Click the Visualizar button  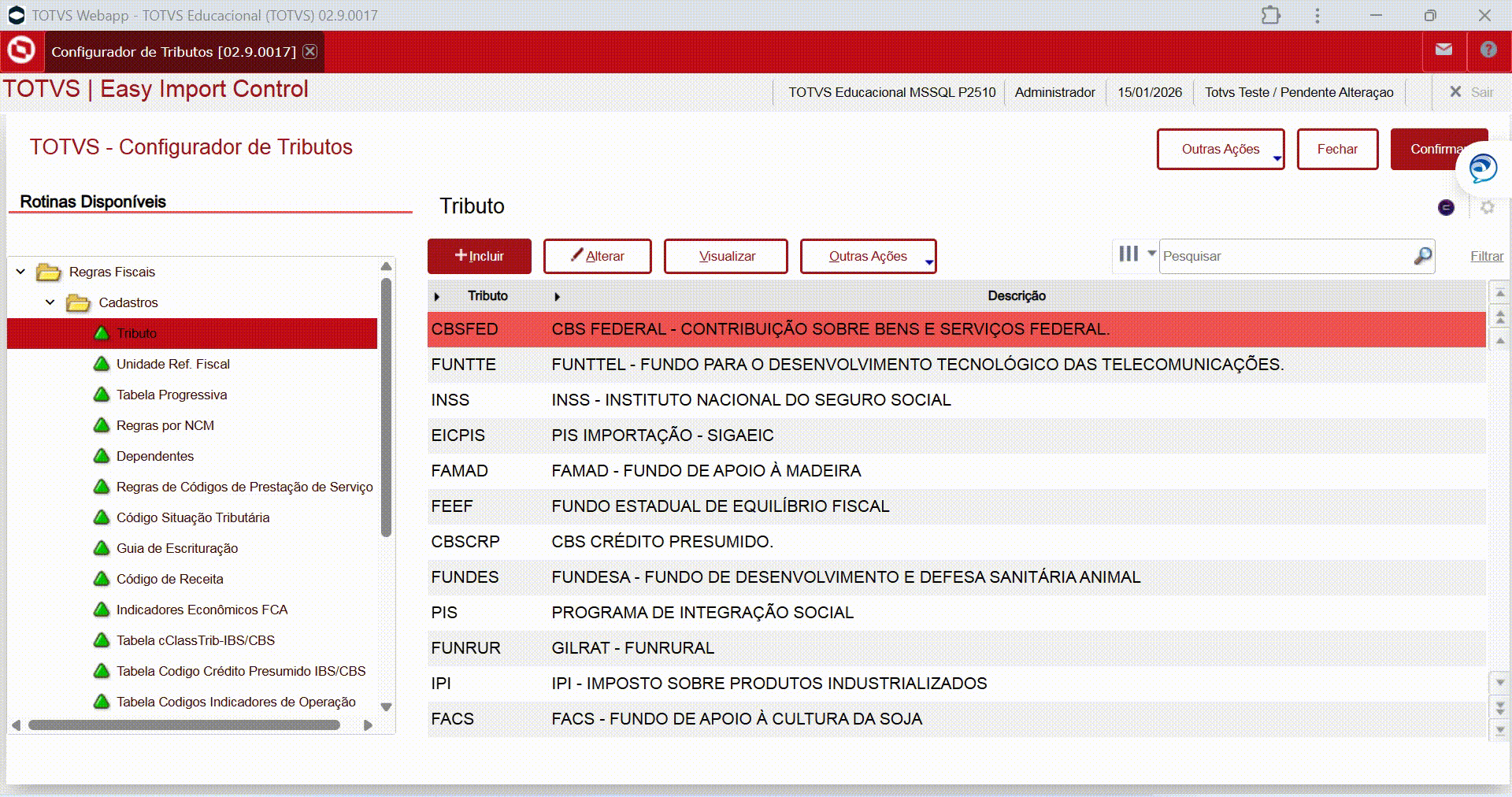pos(726,256)
